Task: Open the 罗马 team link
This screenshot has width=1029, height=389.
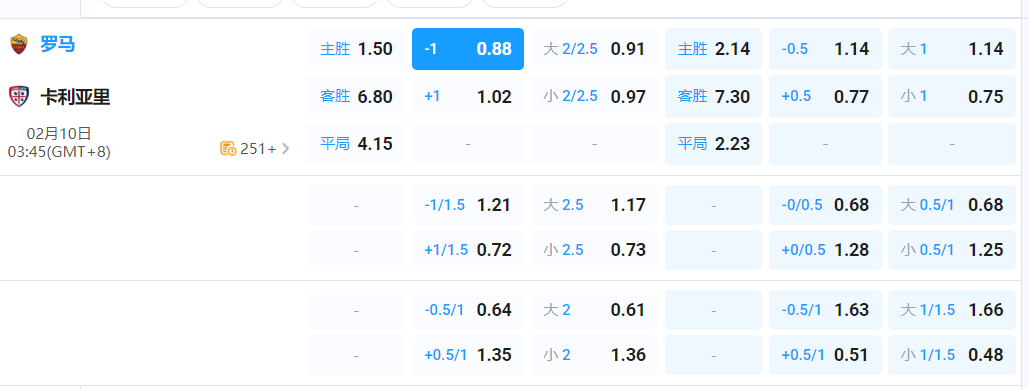Action: (57, 45)
